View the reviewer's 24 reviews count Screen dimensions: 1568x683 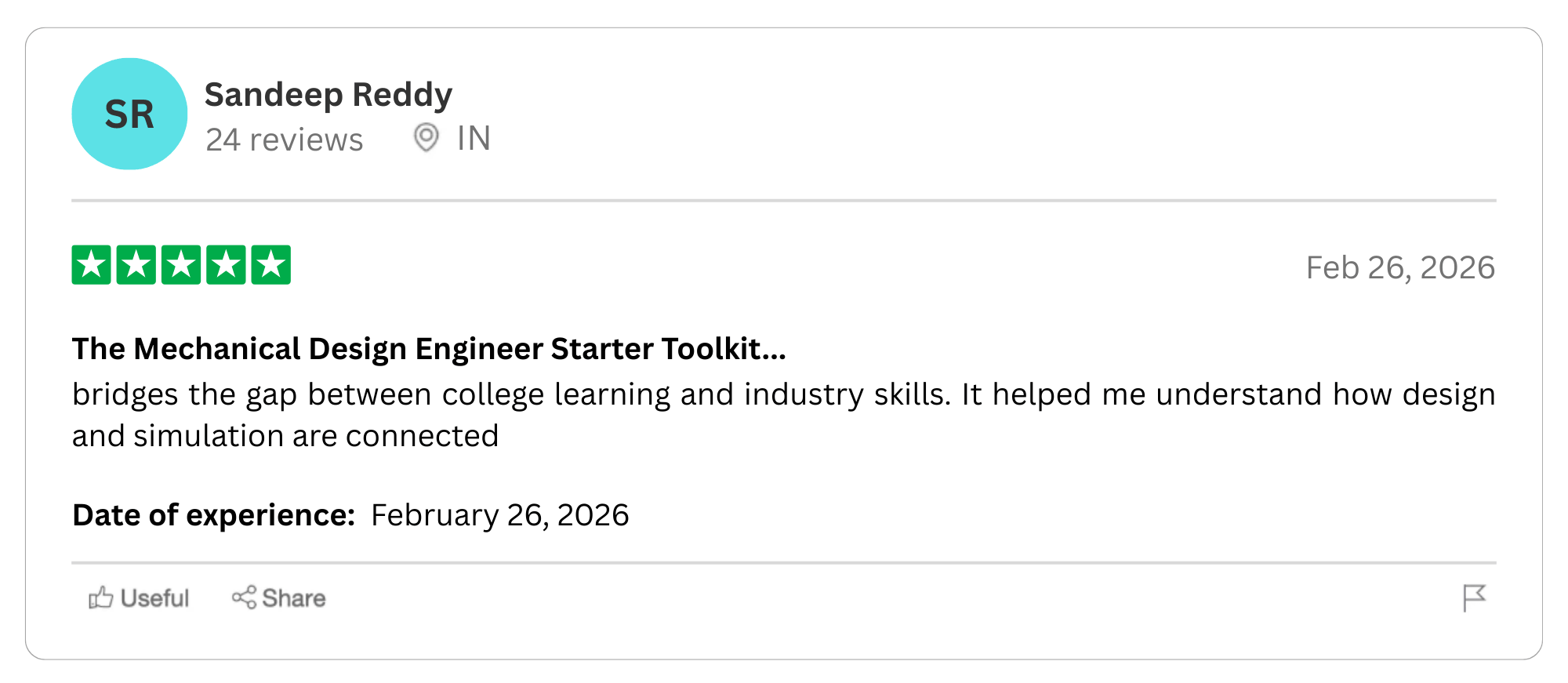284,140
